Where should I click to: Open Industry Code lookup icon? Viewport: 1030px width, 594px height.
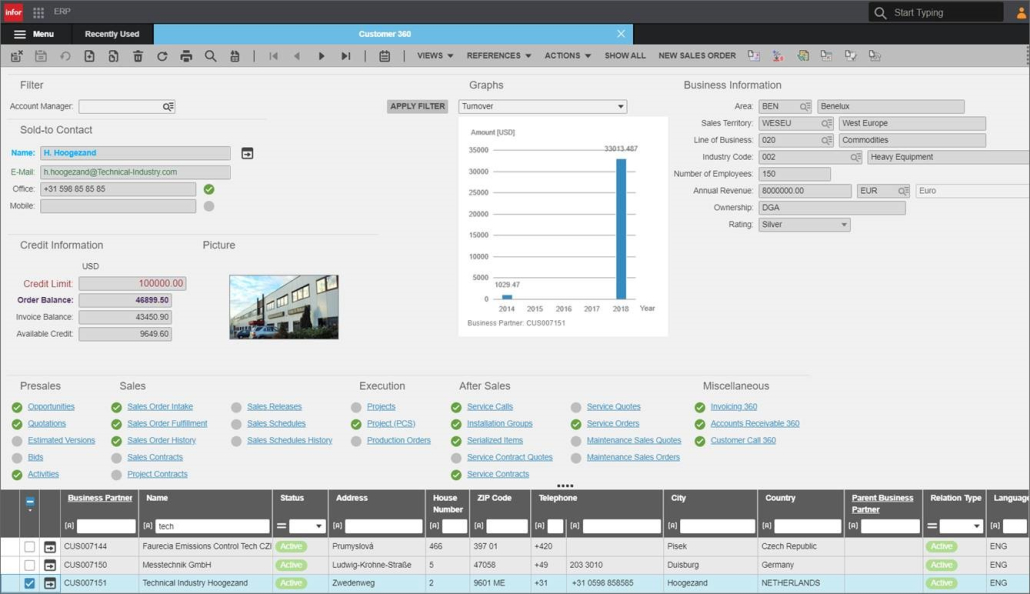[x=855, y=157]
